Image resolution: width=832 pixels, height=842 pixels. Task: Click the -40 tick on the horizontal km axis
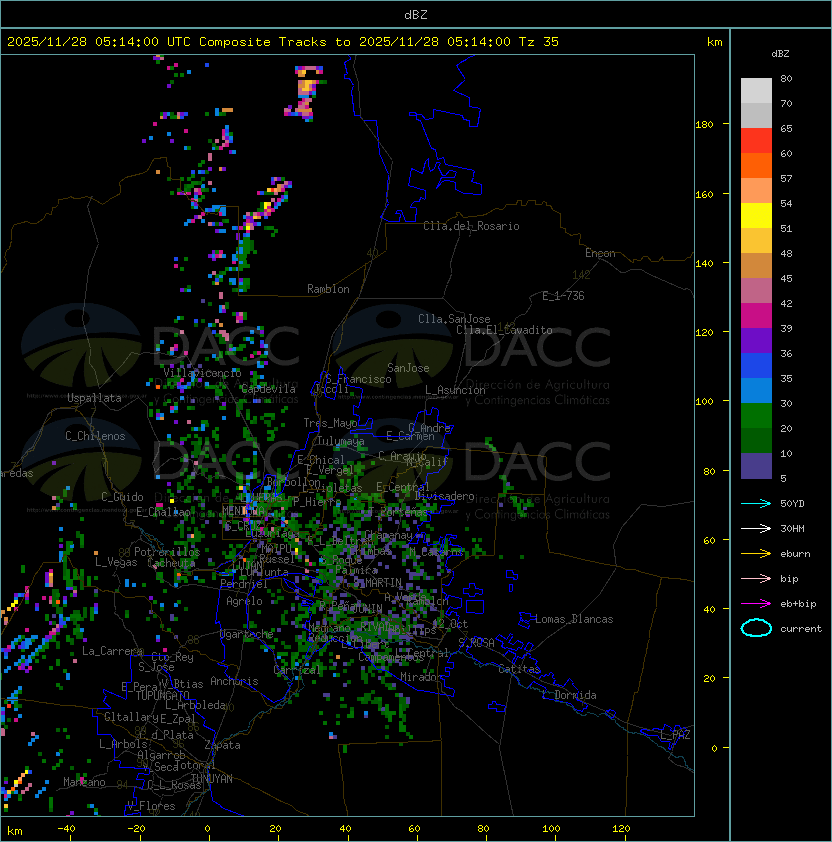[67, 829]
